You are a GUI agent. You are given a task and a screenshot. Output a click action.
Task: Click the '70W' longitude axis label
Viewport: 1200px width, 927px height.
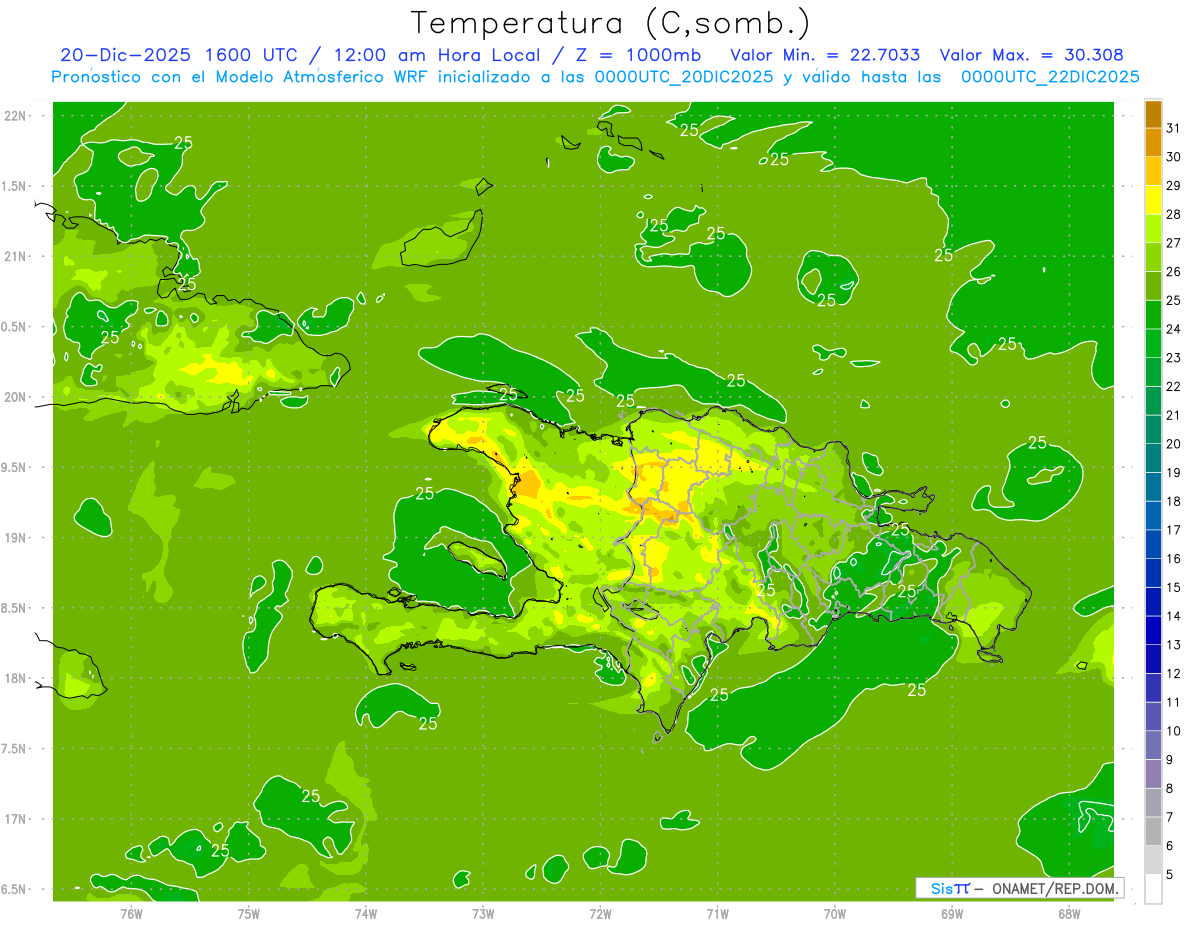point(835,913)
